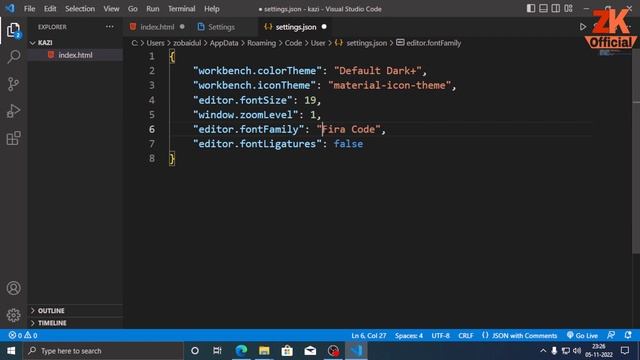Open the Explorer view in activity bar
640x360 pixels.
coord(13,30)
